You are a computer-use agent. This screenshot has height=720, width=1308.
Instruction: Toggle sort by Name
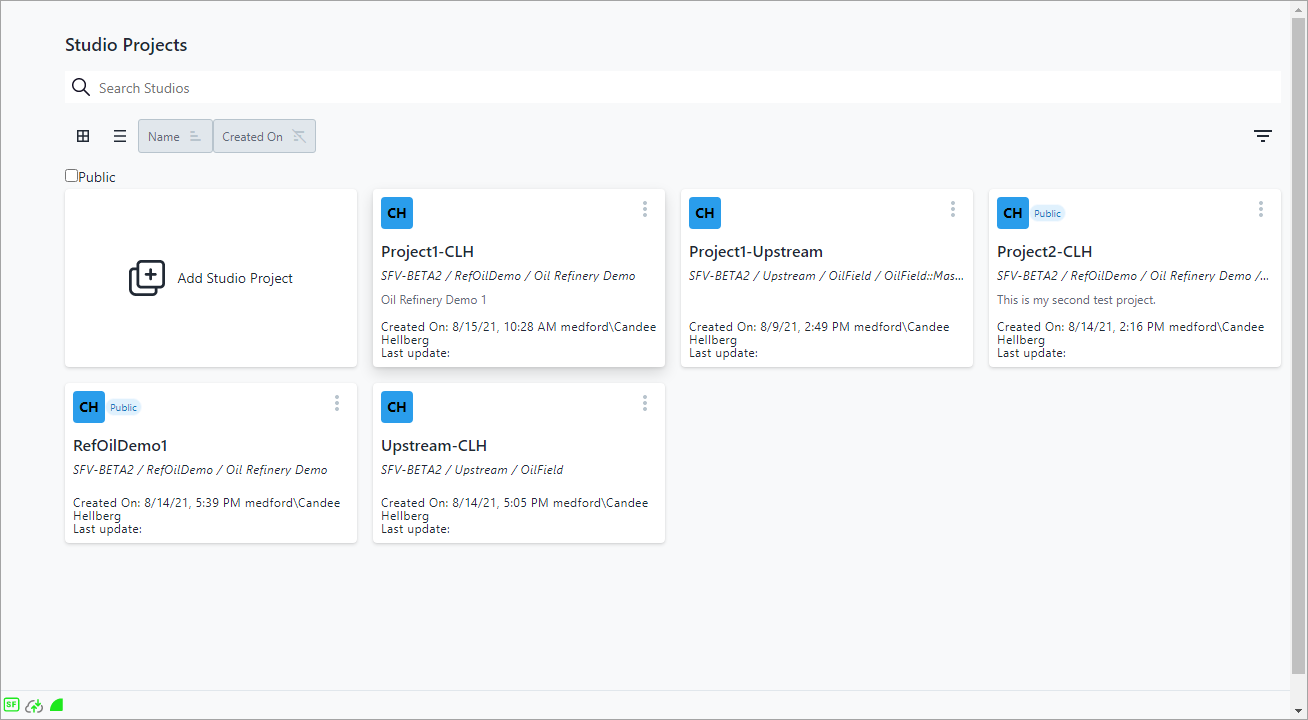pos(175,136)
